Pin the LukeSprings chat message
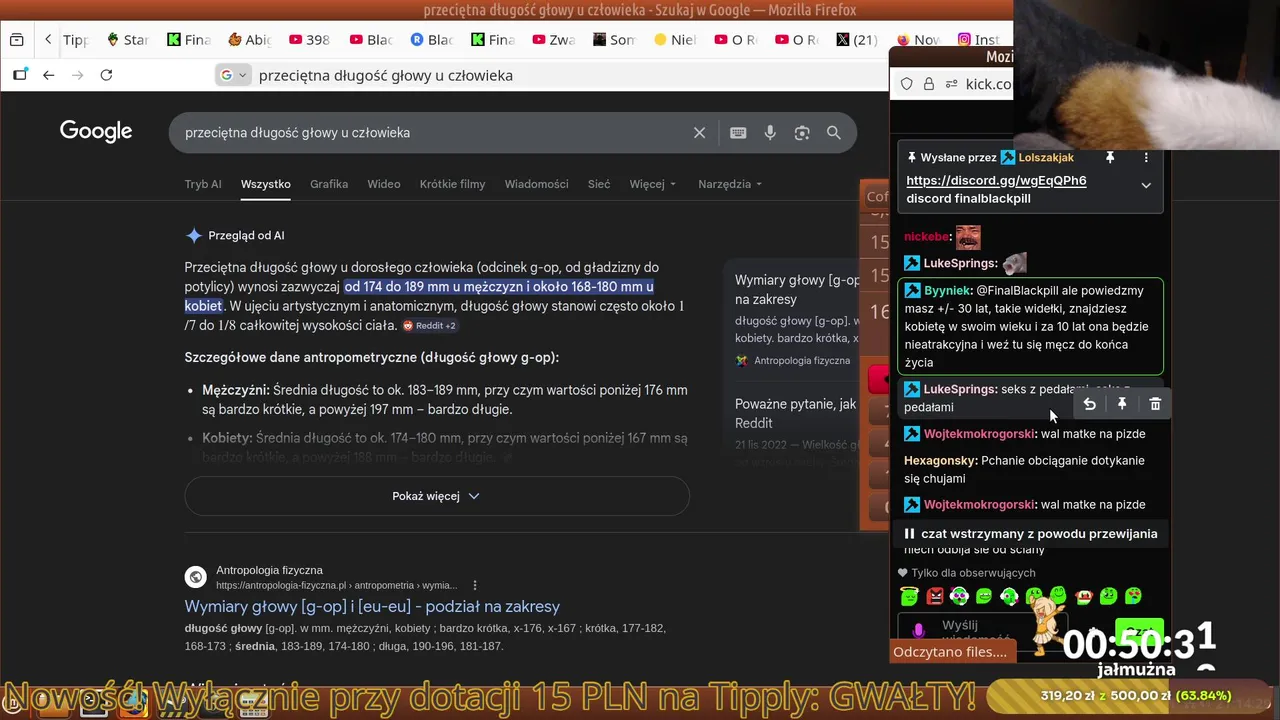 (x=1122, y=404)
